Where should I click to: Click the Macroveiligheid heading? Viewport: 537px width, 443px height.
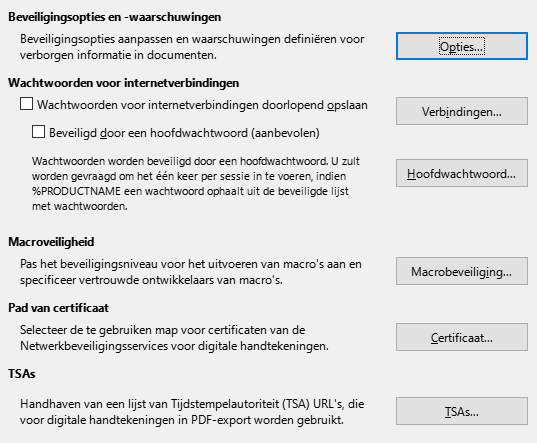click(x=51, y=242)
